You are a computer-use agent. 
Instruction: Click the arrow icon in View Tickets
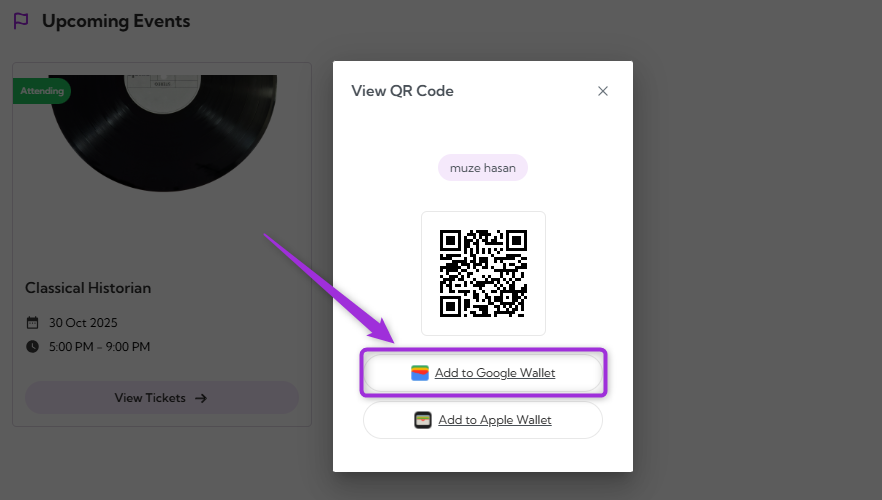coord(201,398)
